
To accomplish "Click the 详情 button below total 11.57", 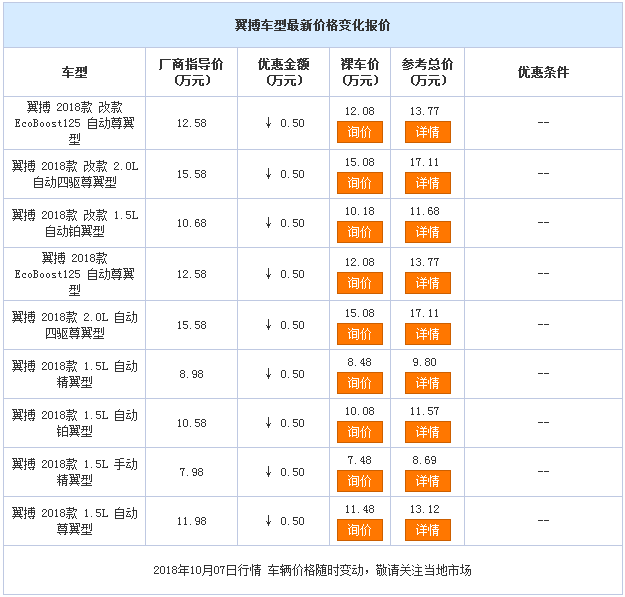I will click(428, 432).
